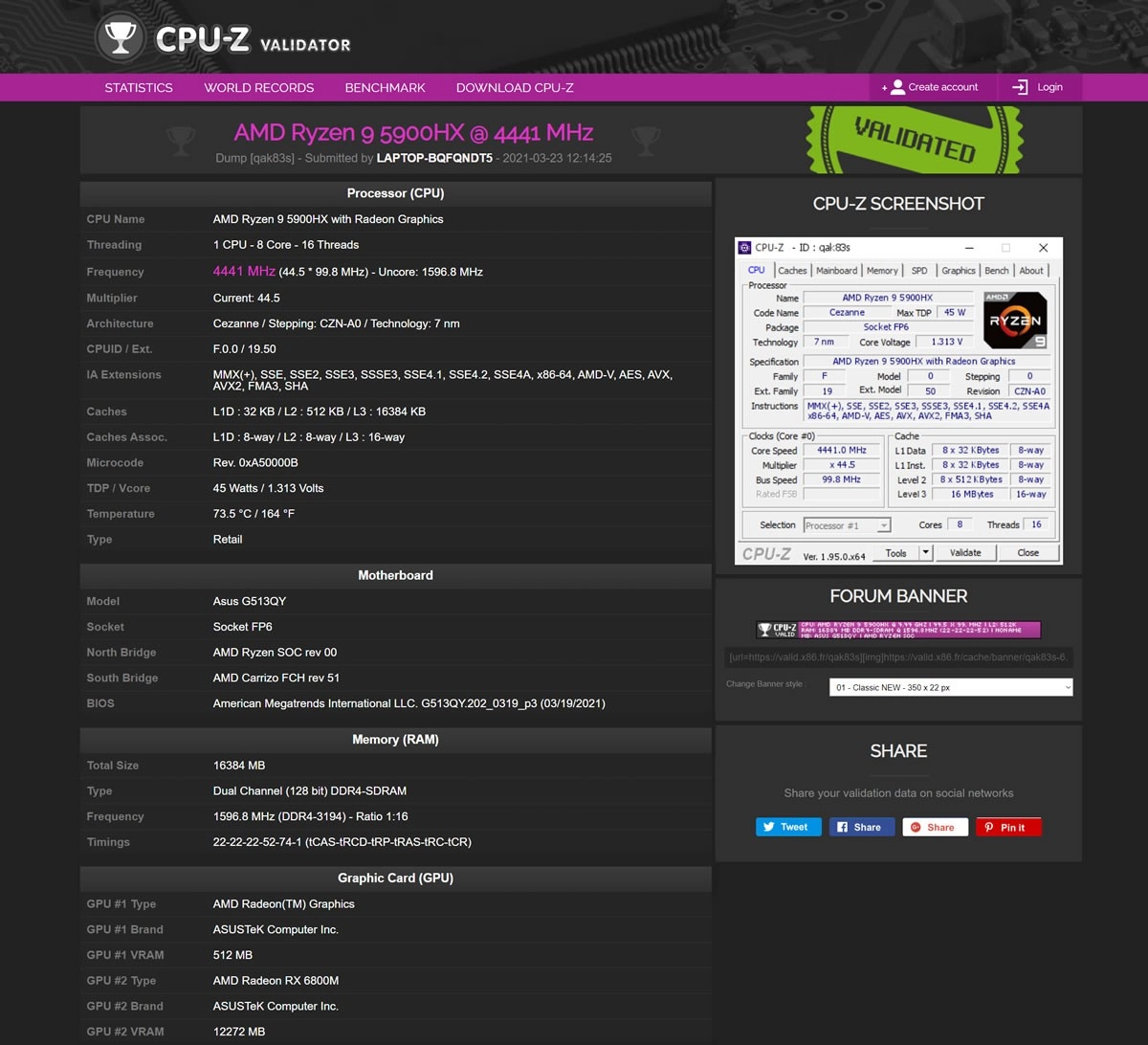Click the 'Socket FP6' motherboard socket value
Image resolution: width=1148 pixels, height=1045 pixels.
(243, 627)
